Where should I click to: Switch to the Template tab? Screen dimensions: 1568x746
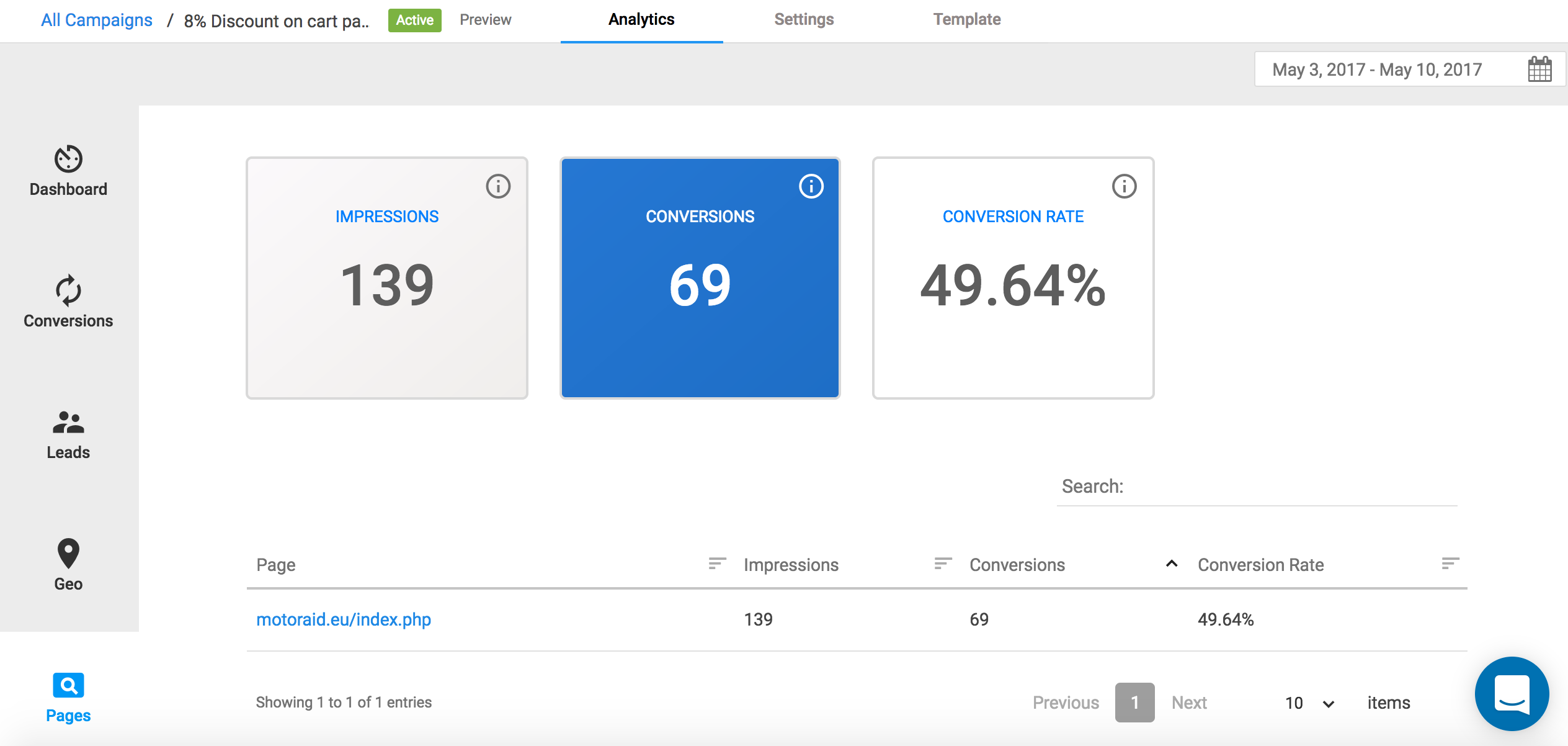[966, 20]
